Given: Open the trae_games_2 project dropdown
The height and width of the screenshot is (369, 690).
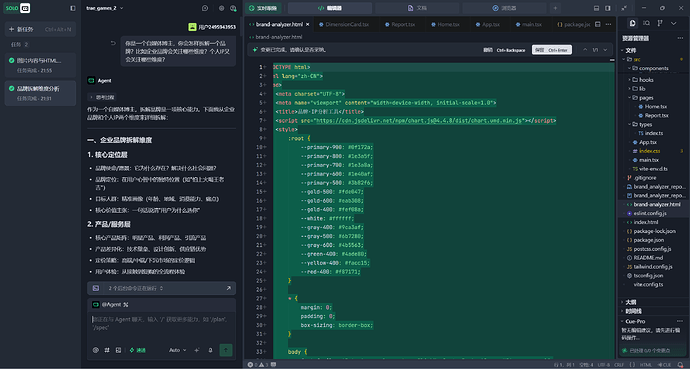Looking at the screenshot, I should tap(105, 8).
